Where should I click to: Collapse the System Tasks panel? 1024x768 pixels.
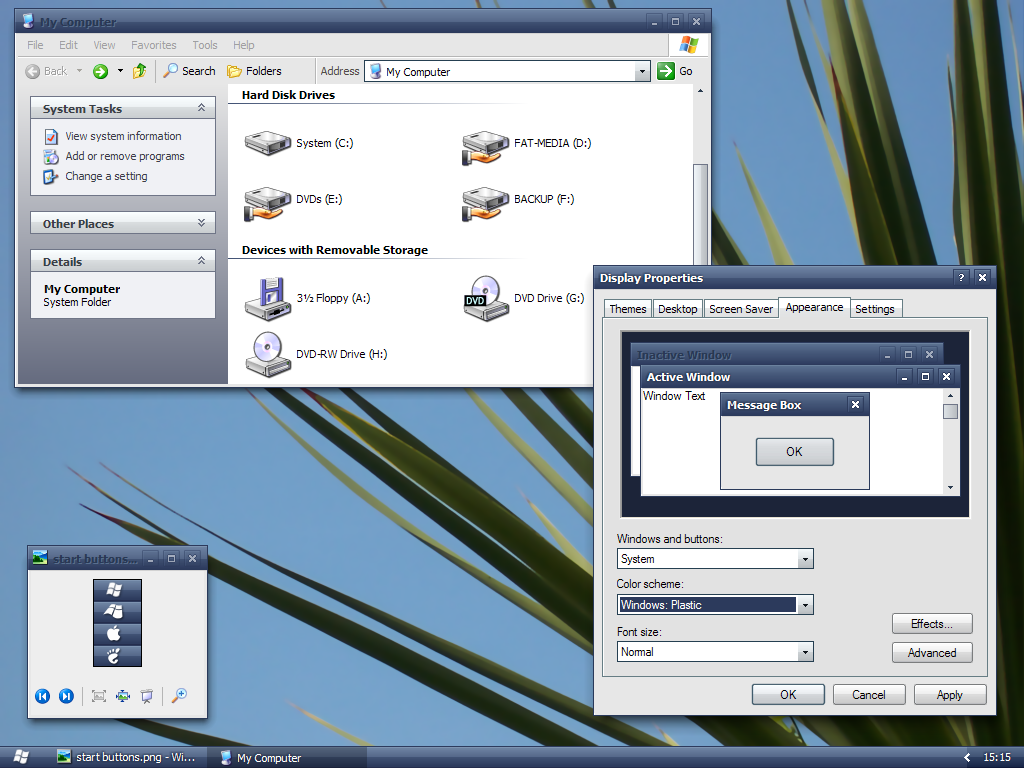point(201,108)
